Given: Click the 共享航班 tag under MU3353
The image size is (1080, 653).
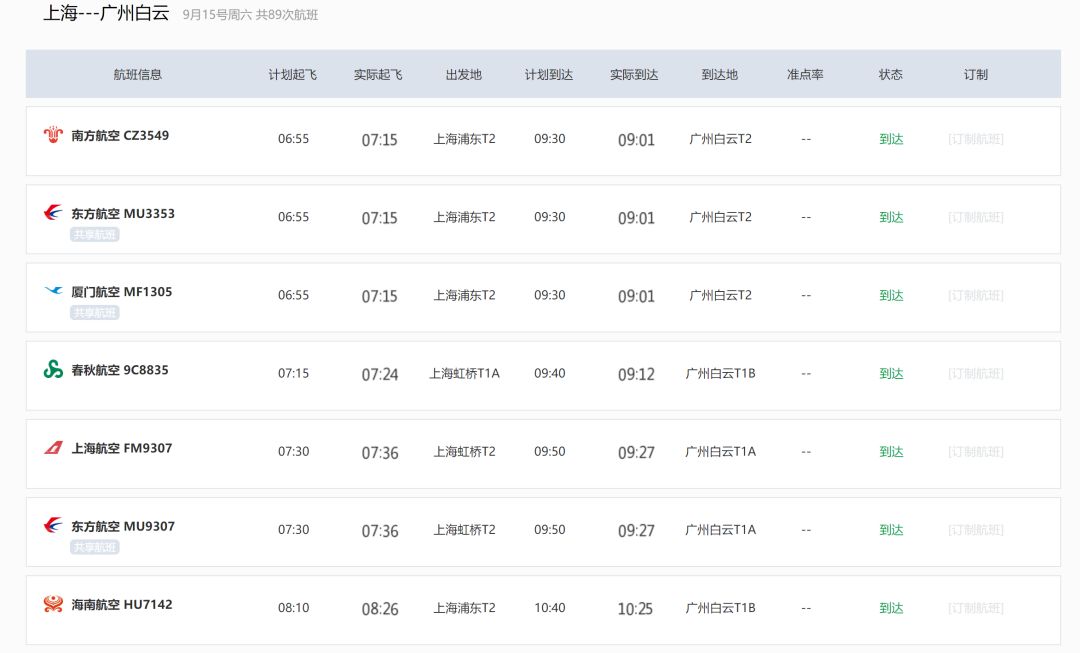Looking at the screenshot, I should (95, 235).
